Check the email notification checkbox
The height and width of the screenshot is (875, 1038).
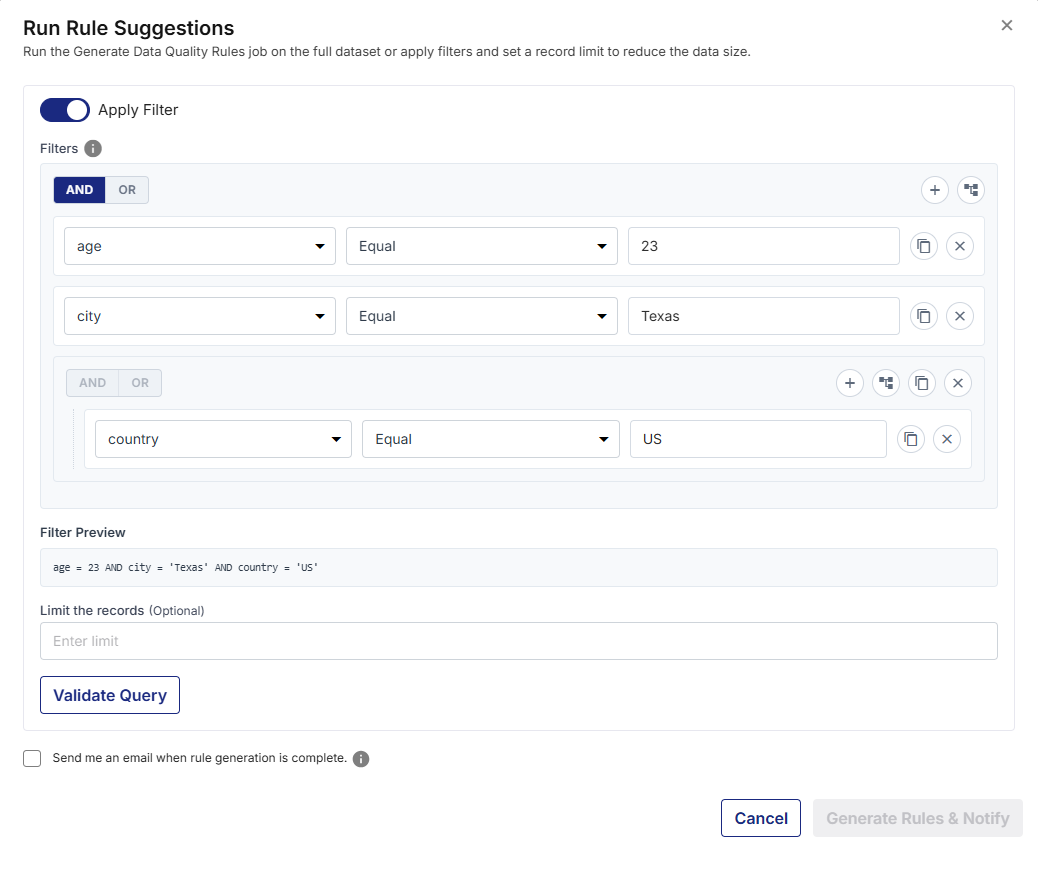(x=32, y=759)
